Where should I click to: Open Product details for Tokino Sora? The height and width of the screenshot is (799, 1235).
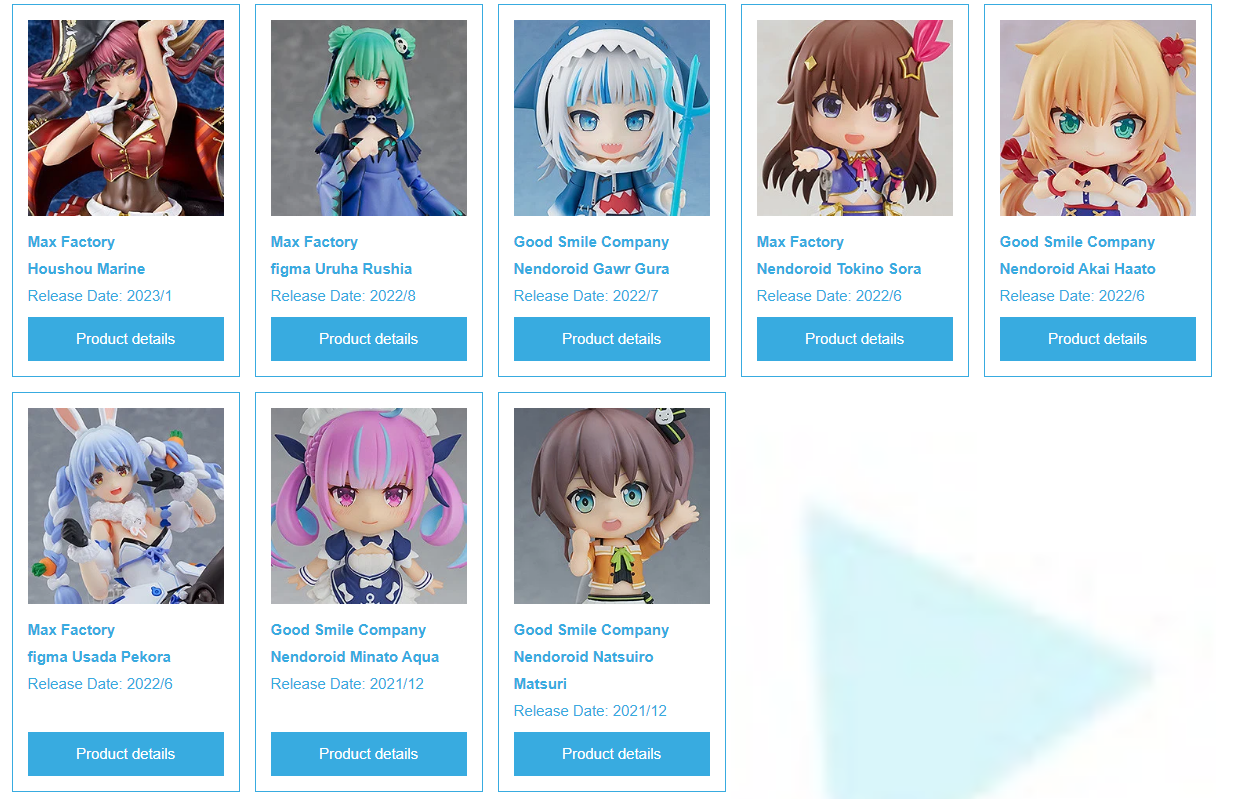855,339
